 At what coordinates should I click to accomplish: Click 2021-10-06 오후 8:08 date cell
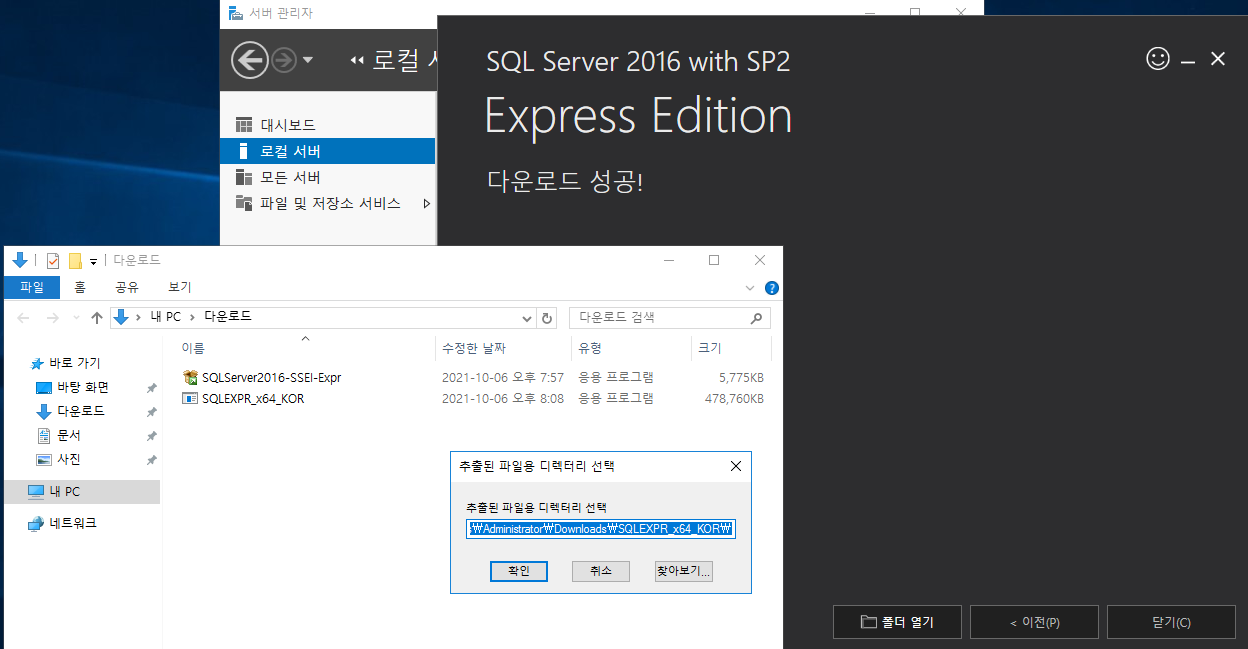point(503,398)
